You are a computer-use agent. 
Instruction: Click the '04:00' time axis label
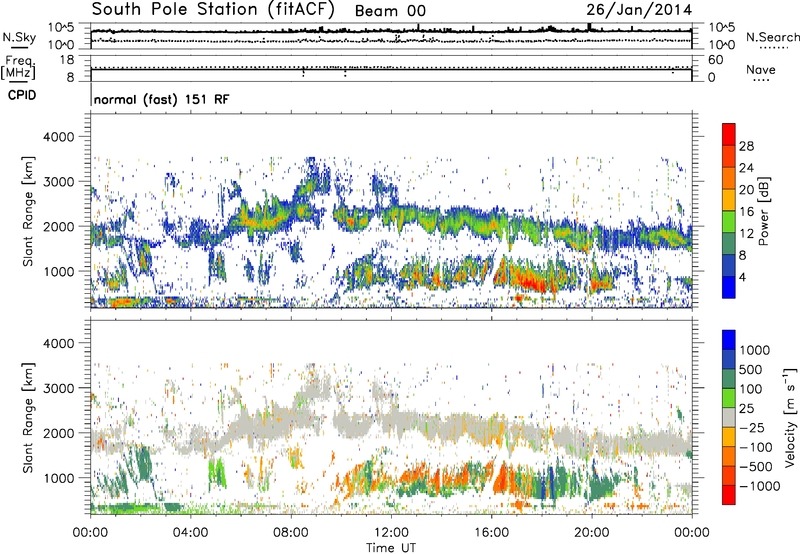click(191, 533)
